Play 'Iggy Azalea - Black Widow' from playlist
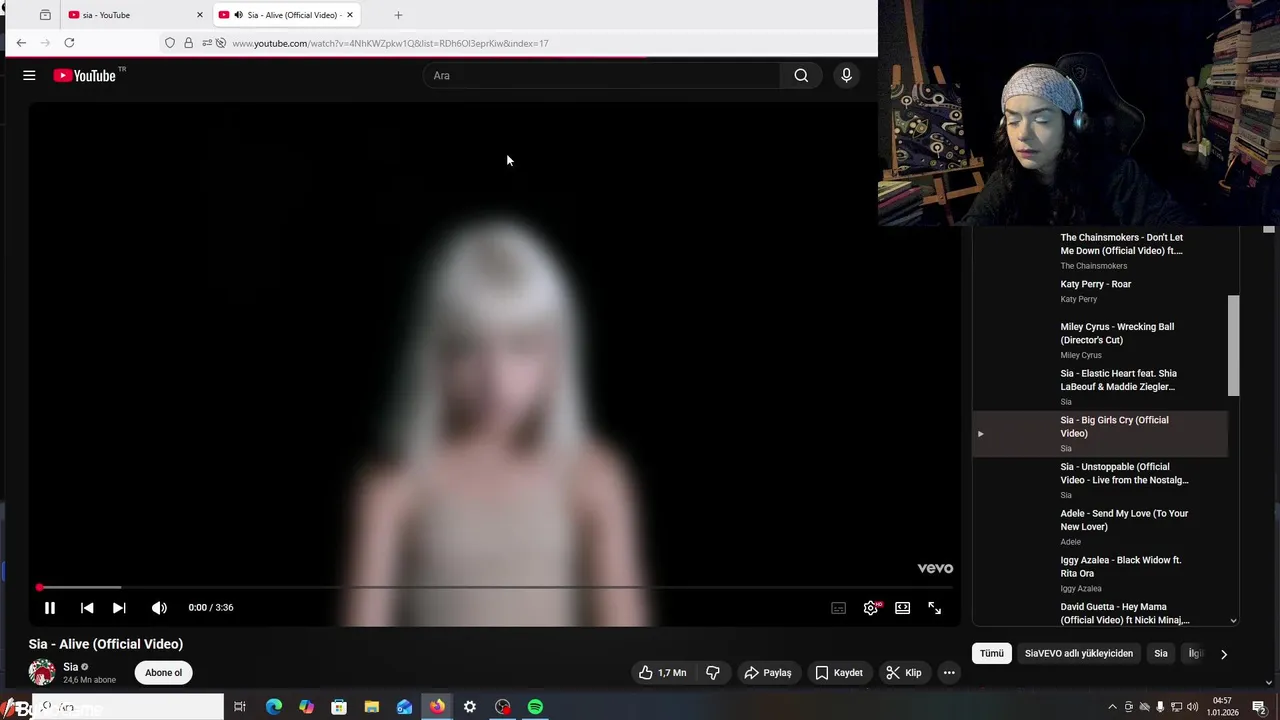 [1100, 574]
